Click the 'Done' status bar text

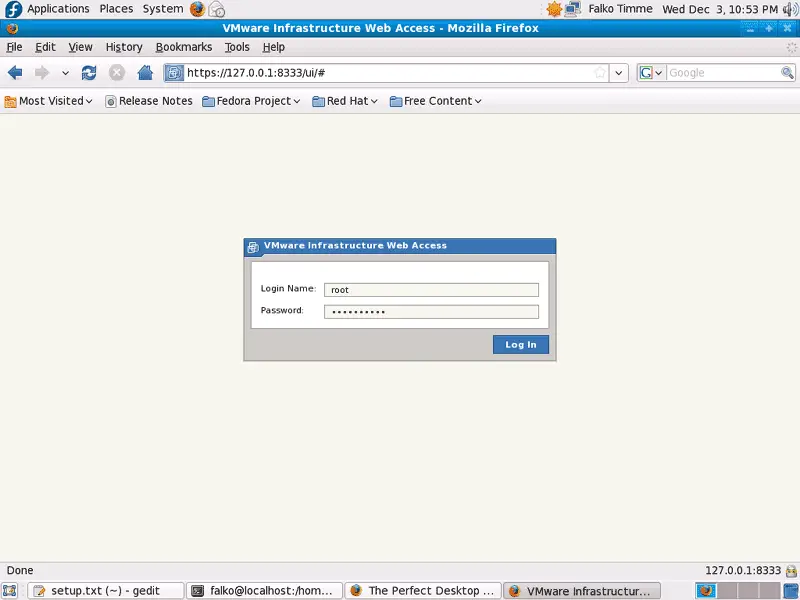pos(20,570)
